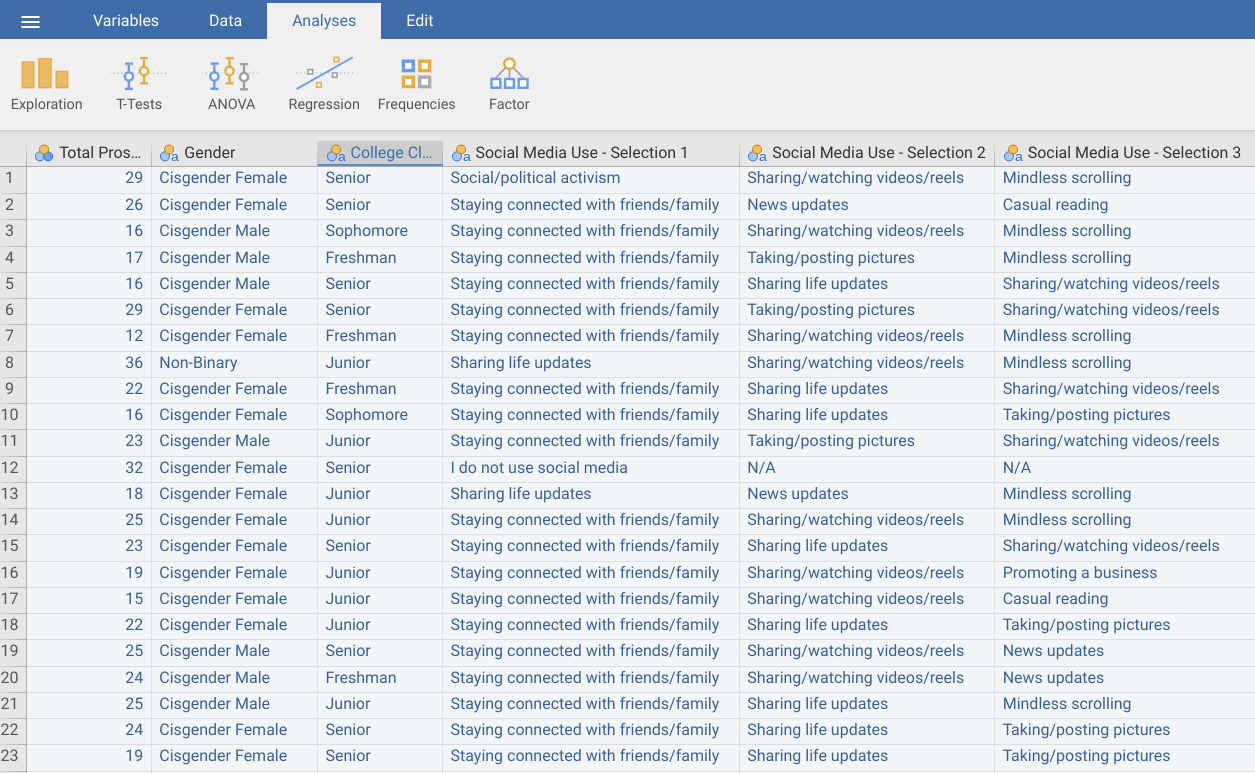Open the Frequencies analyses menu
The height and width of the screenshot is (773, 1255).
pos(416,84)
